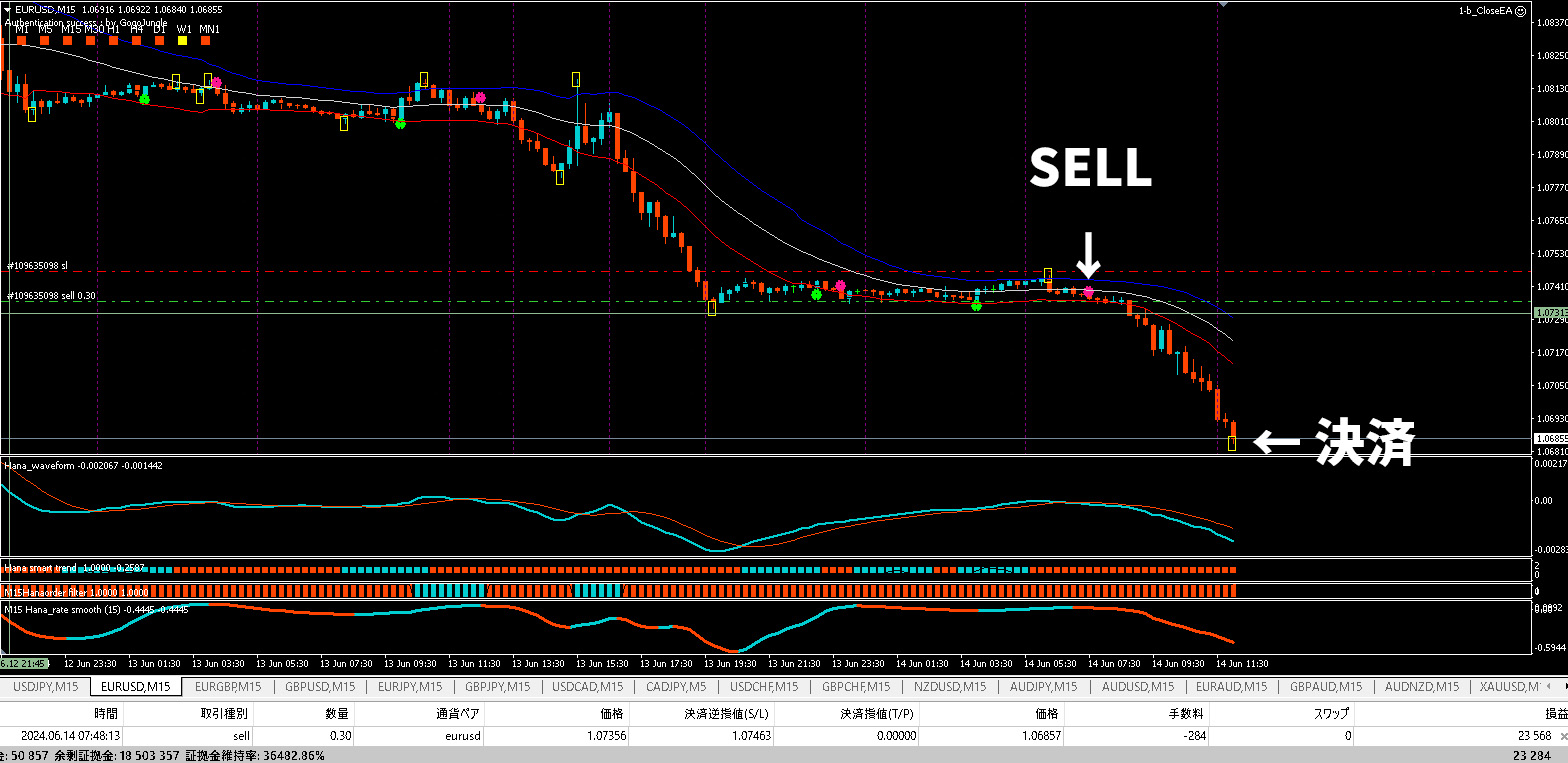Click the commission value -284

tap(1195, 736)
